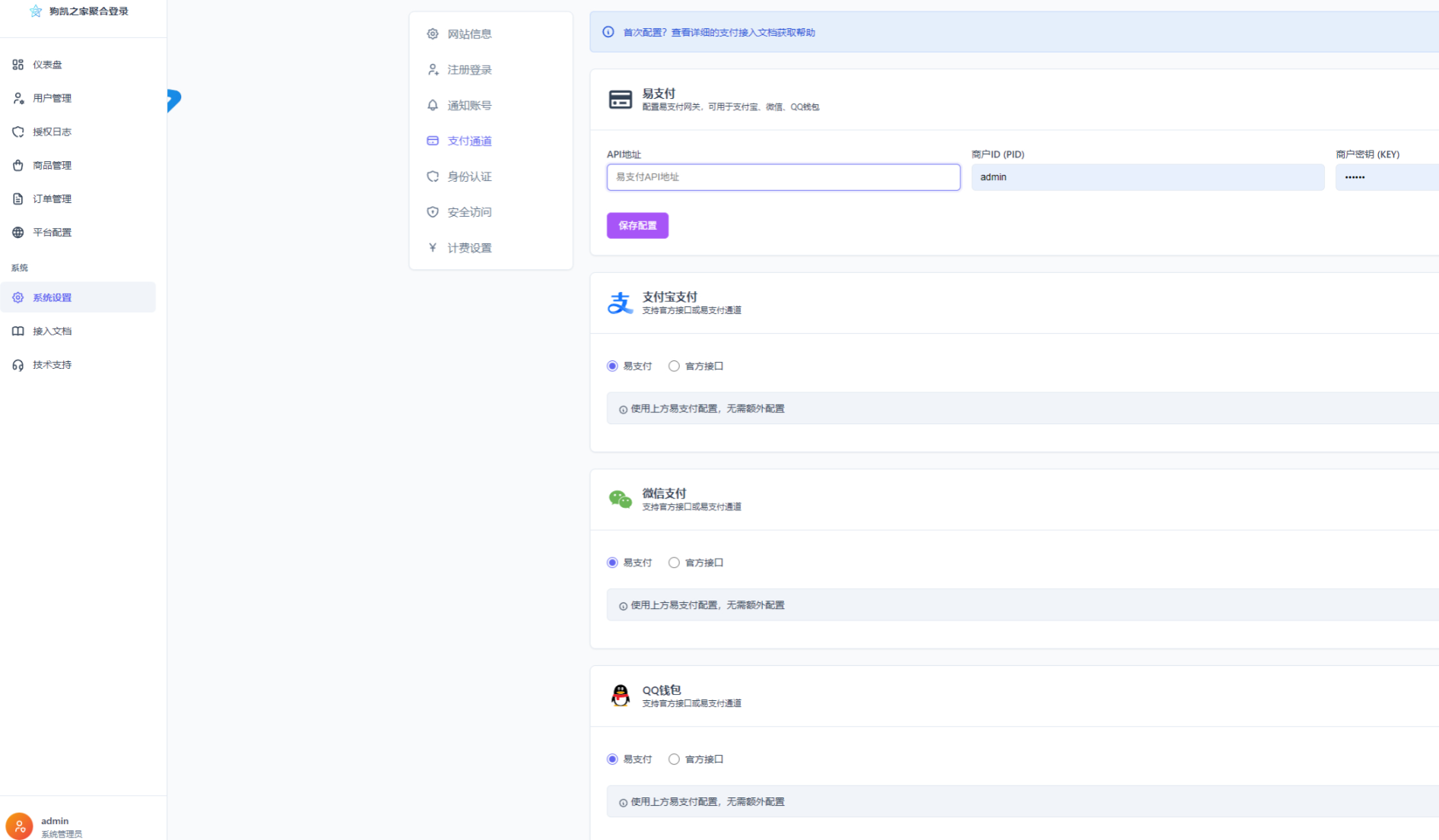Click the info icon in the QQ钱包 note
Screen dimensions: 1439x840
(x=623, y=803)
